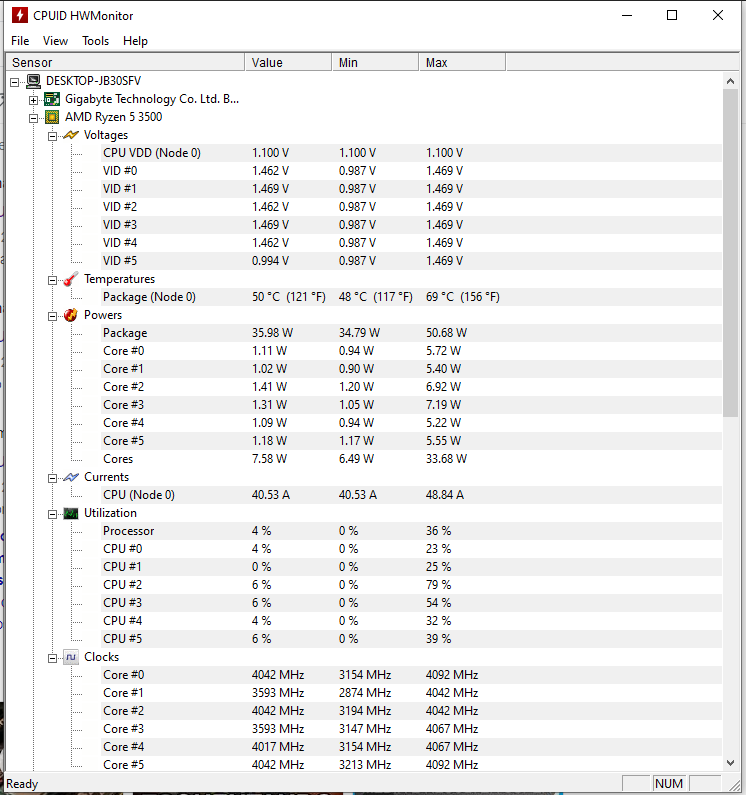Viewport: 746px width, 795px height.
Task: Open the Help menu
Action: pos(135,41)
